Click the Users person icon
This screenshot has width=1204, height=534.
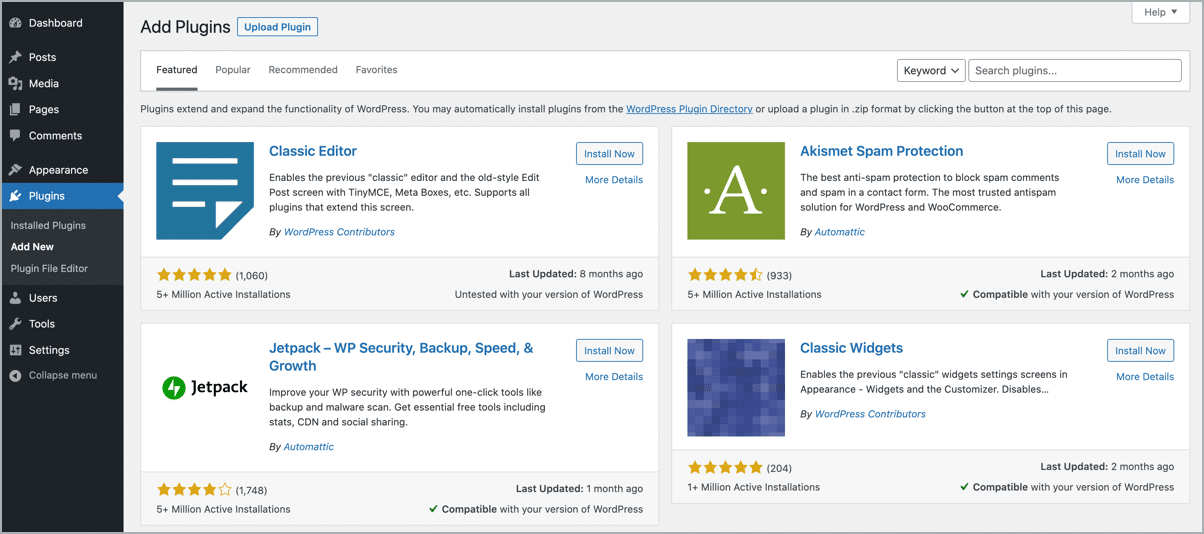pyautogui.click(x=15, y=298)
